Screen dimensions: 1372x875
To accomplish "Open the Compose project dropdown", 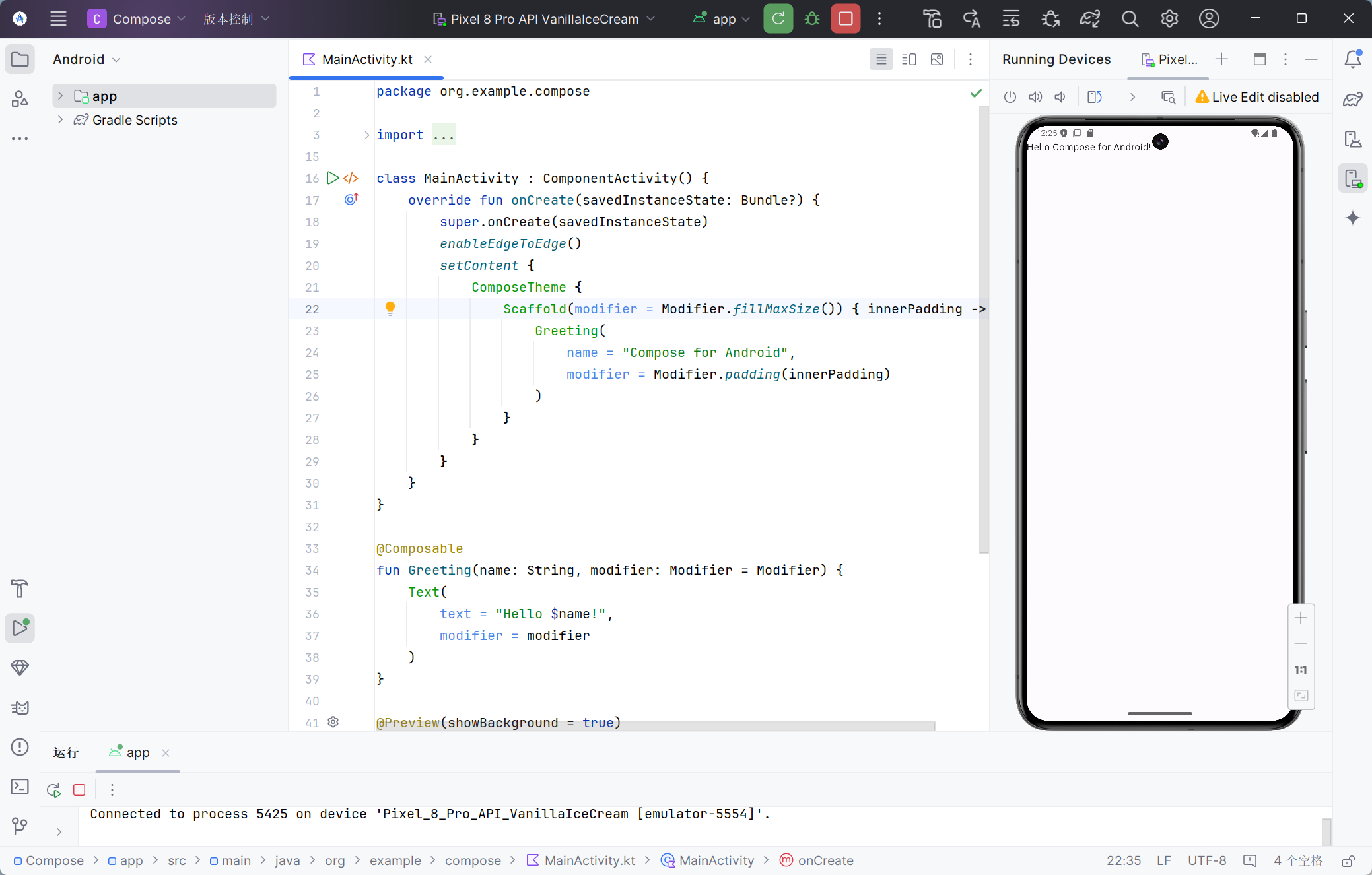I will pos(137,18).
